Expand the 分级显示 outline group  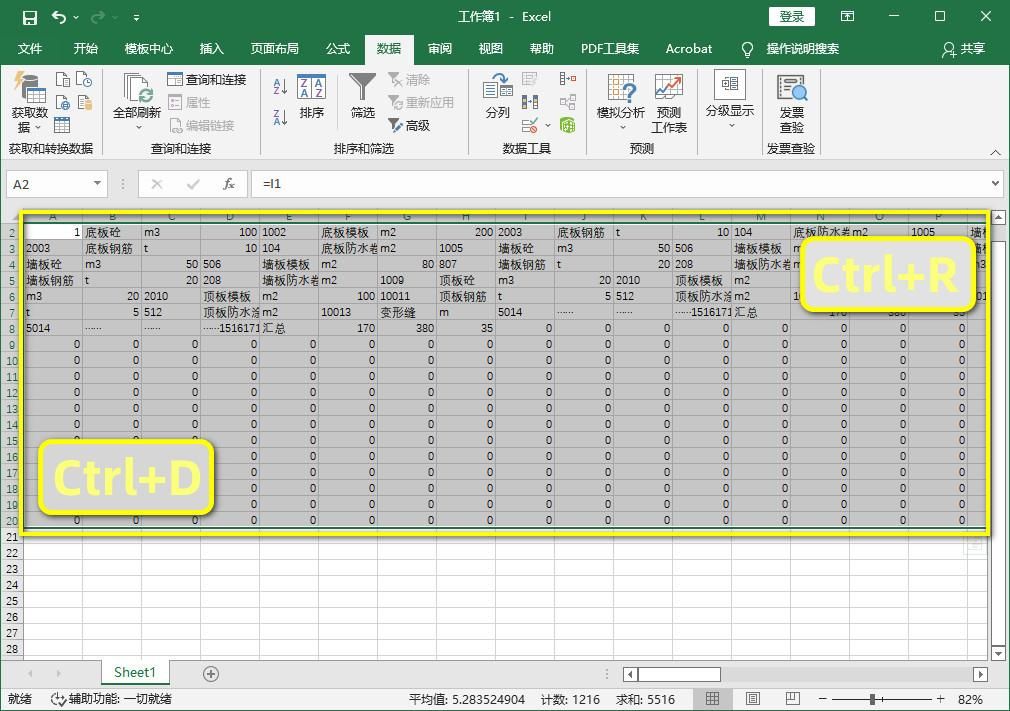(730, 101)
